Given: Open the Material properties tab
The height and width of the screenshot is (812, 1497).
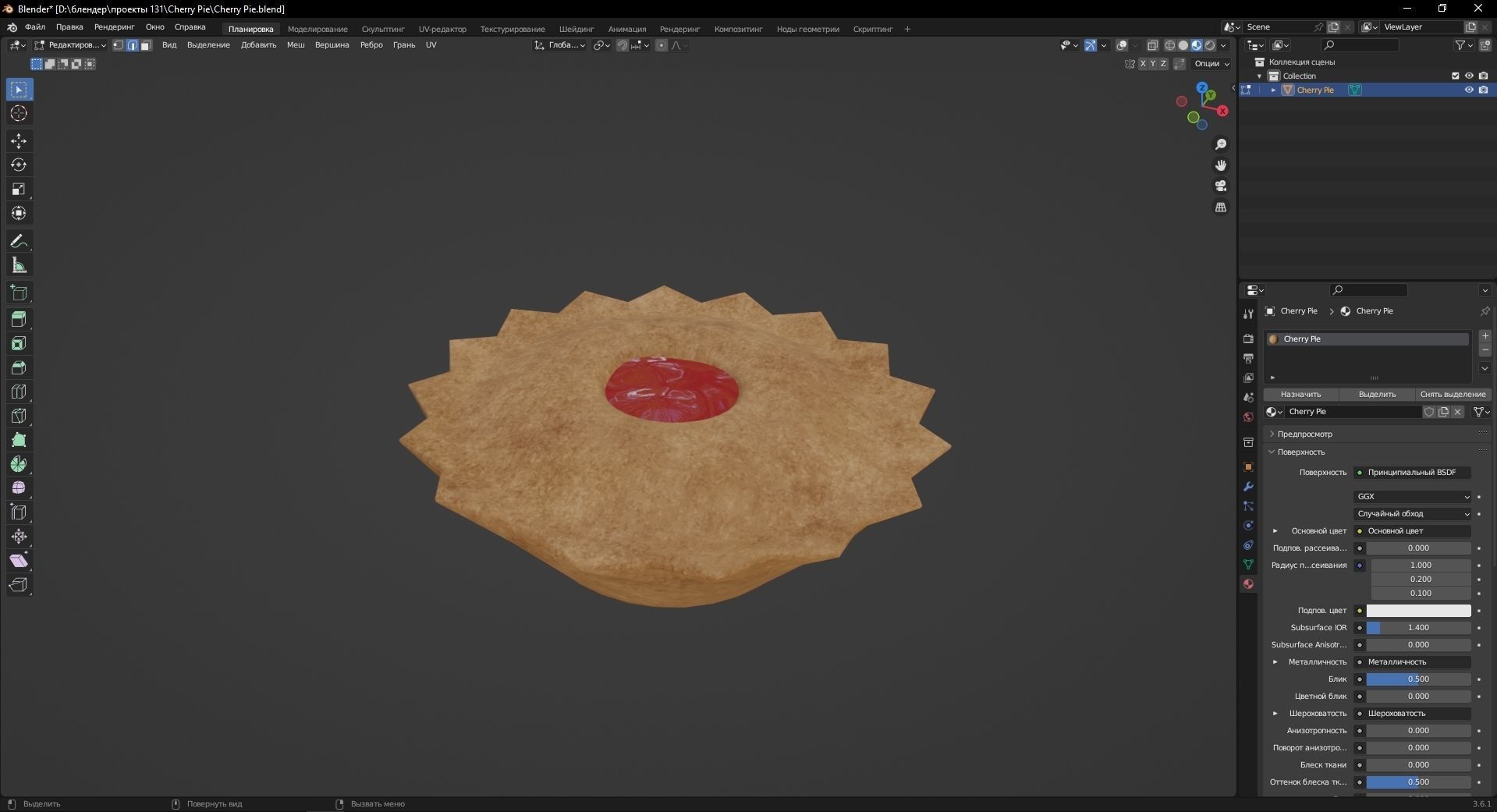Looking at the screenshot, I should 1248,583.
